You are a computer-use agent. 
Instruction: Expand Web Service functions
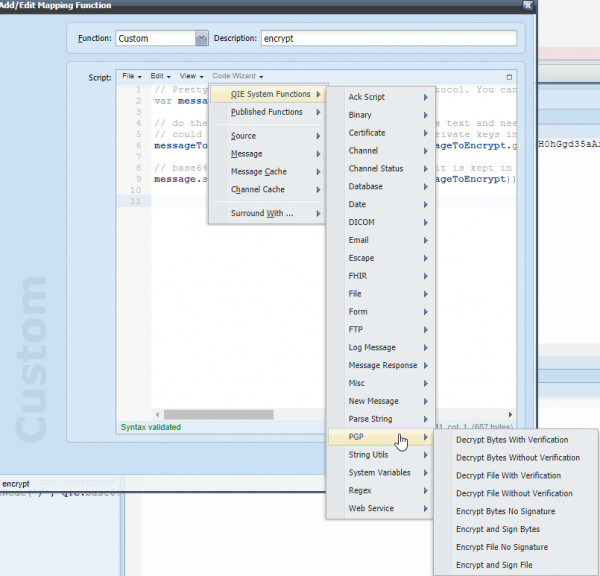point(381,508)
